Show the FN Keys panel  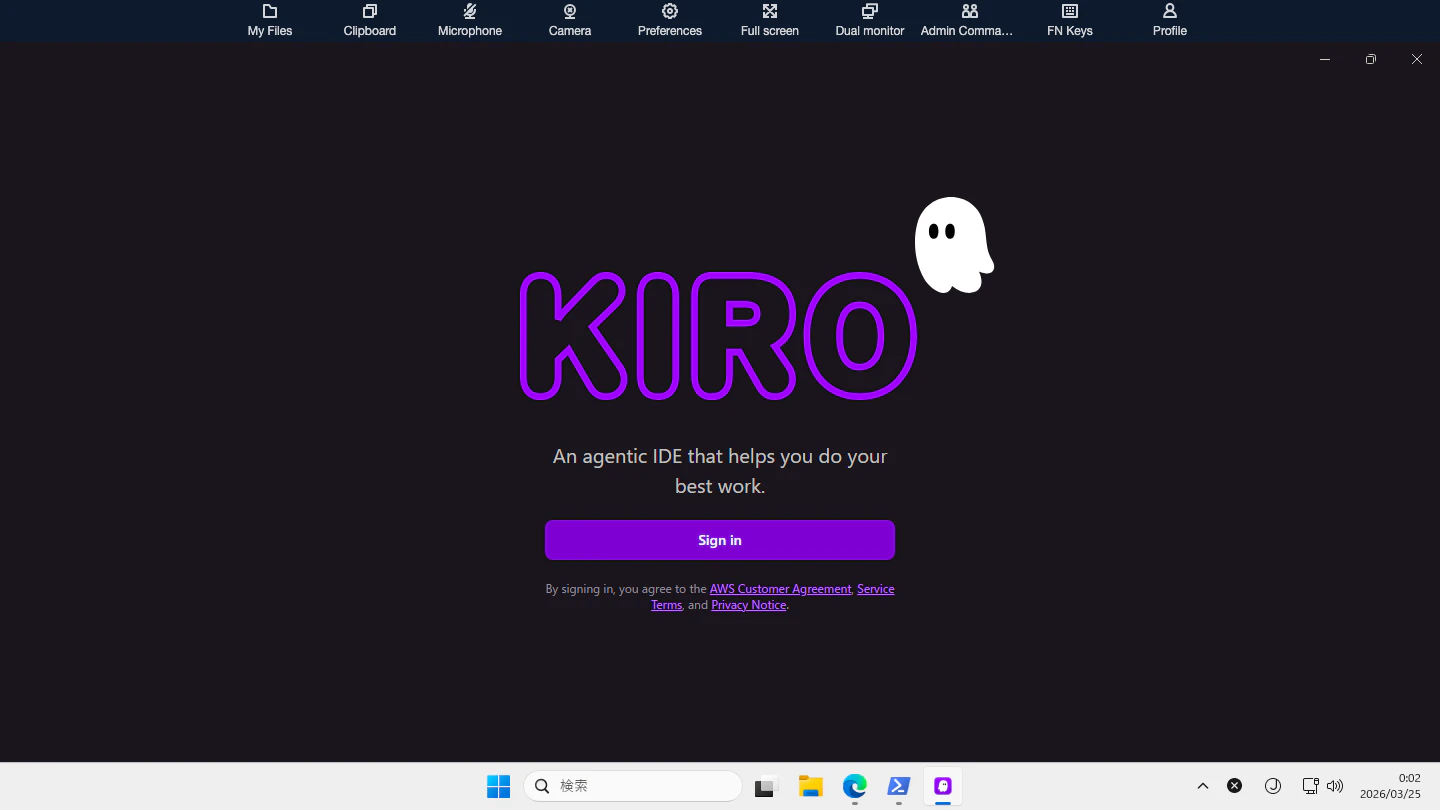point(1070,20)
